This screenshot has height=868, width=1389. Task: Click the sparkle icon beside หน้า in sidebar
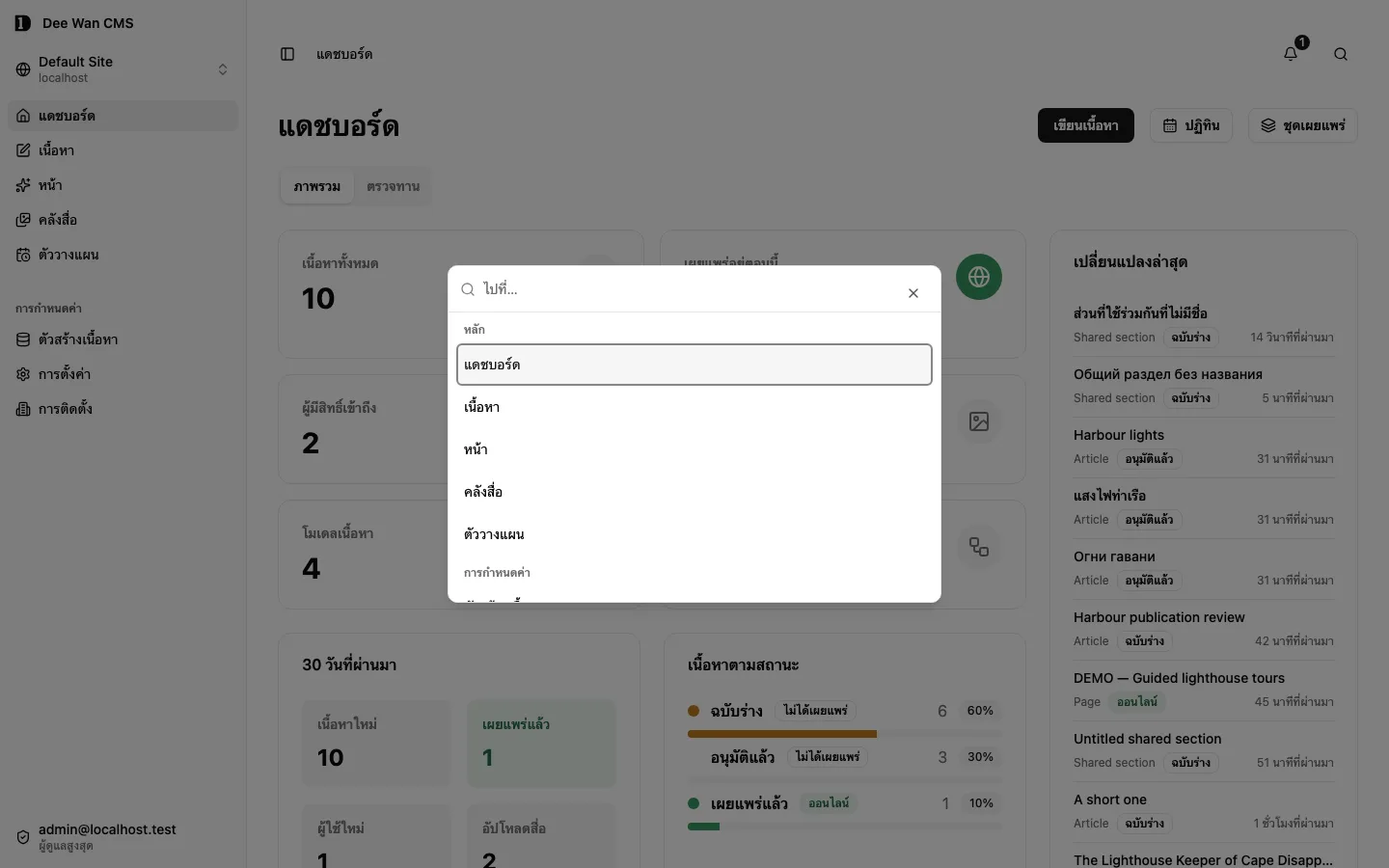coord(23,185)
